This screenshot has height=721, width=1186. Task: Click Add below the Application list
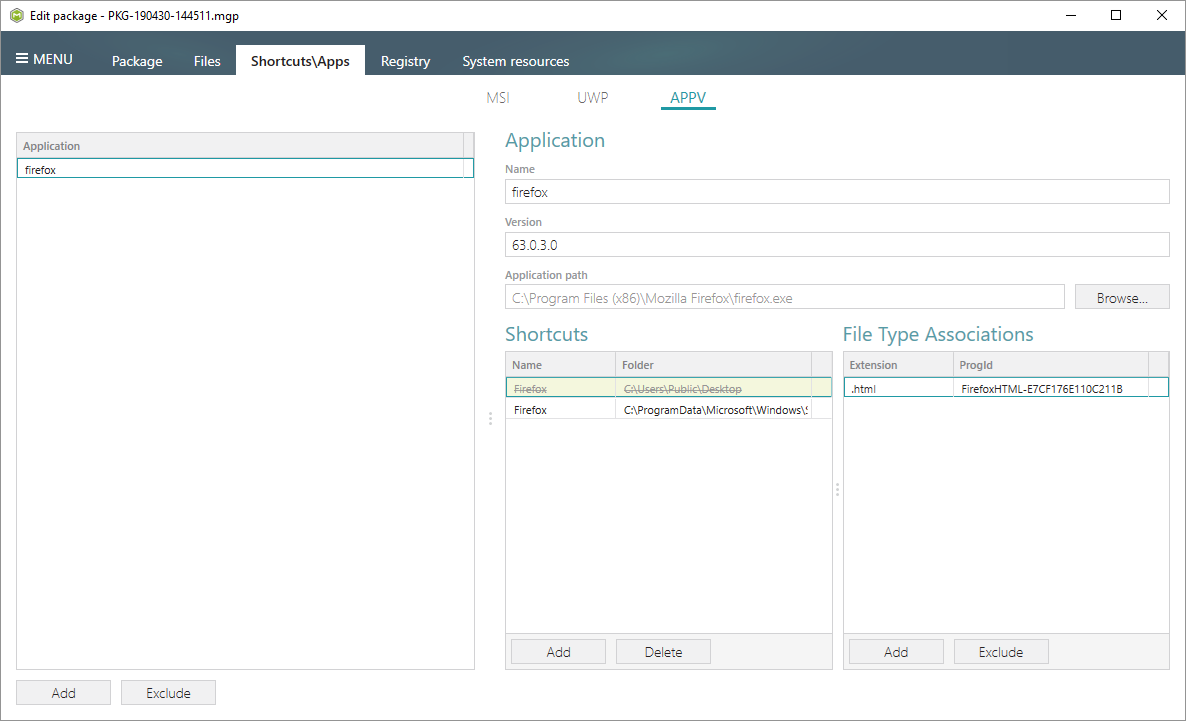click(64, 692)
